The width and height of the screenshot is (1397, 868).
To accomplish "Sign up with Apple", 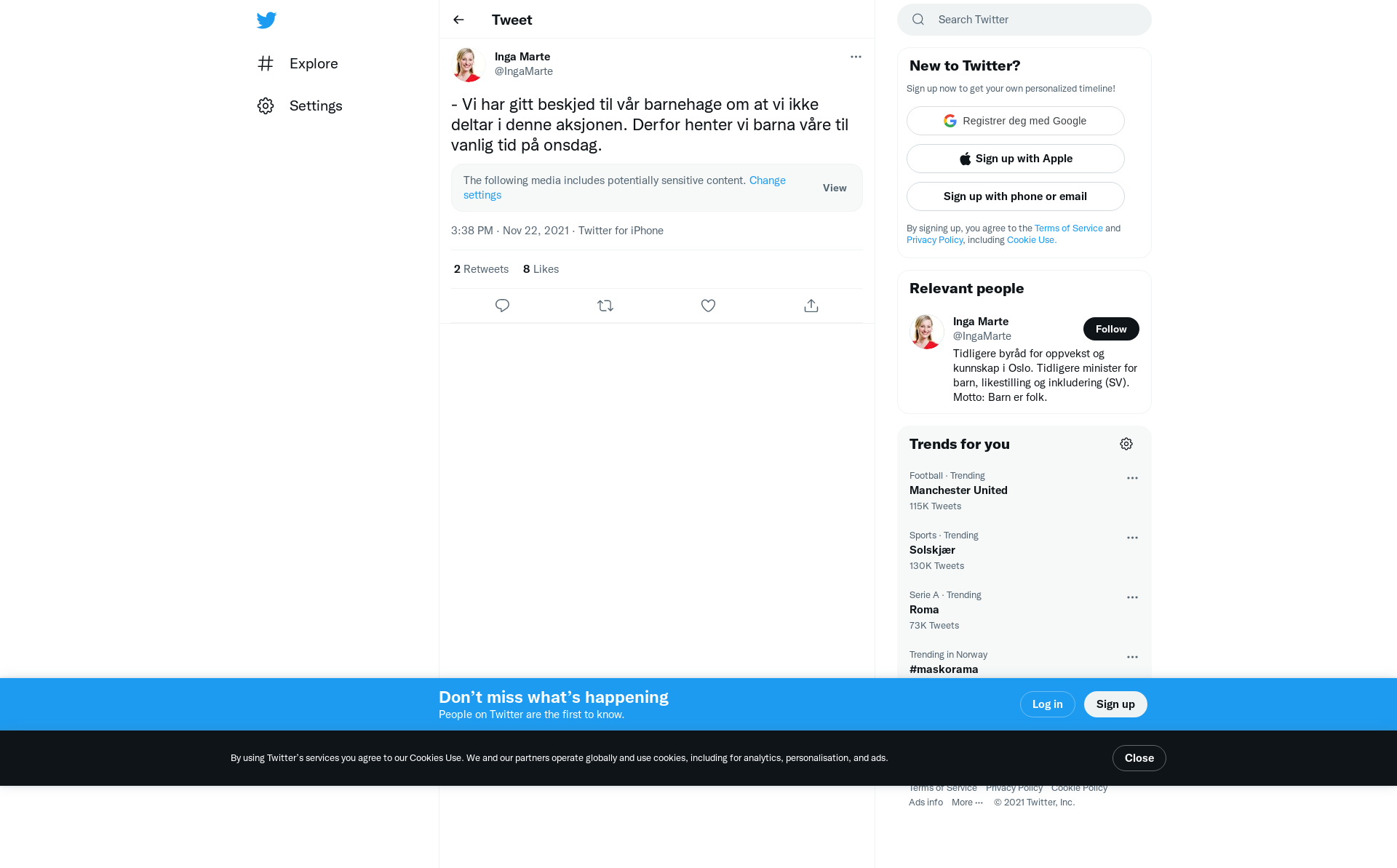I will (1016, 159).
